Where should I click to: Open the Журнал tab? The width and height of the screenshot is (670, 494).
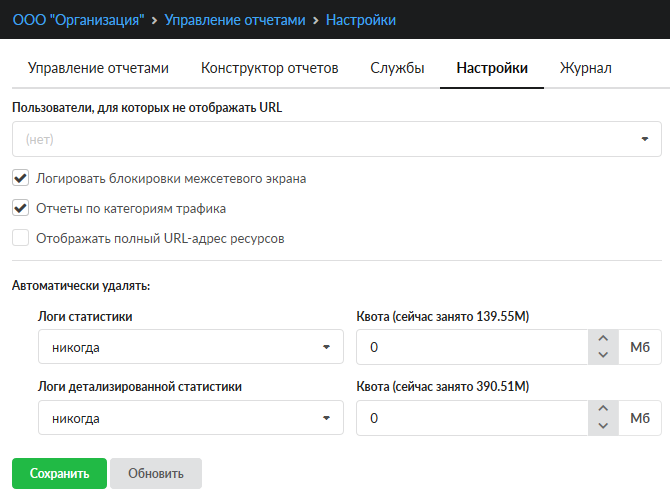coord(585,68)
